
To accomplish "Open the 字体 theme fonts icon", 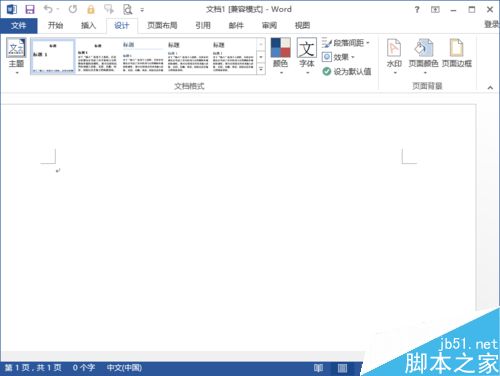I will [307, 48].
